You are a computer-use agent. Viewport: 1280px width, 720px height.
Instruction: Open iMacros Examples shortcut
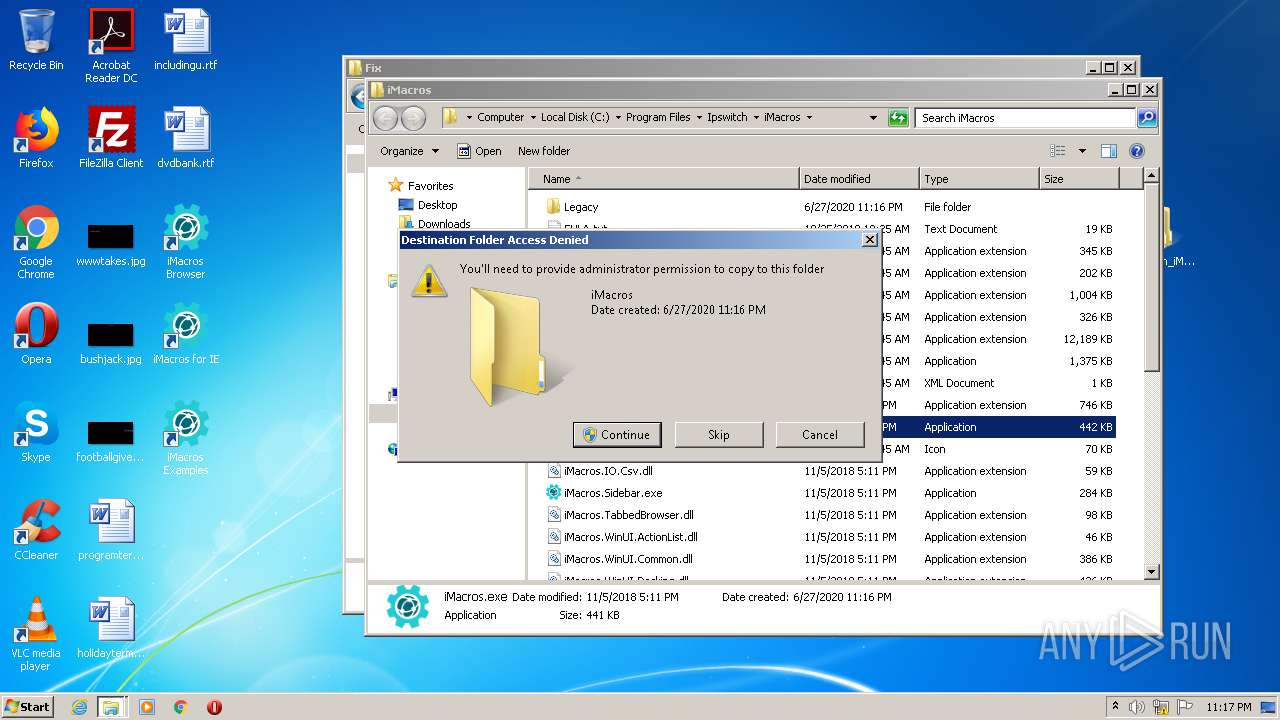point(186,438)
